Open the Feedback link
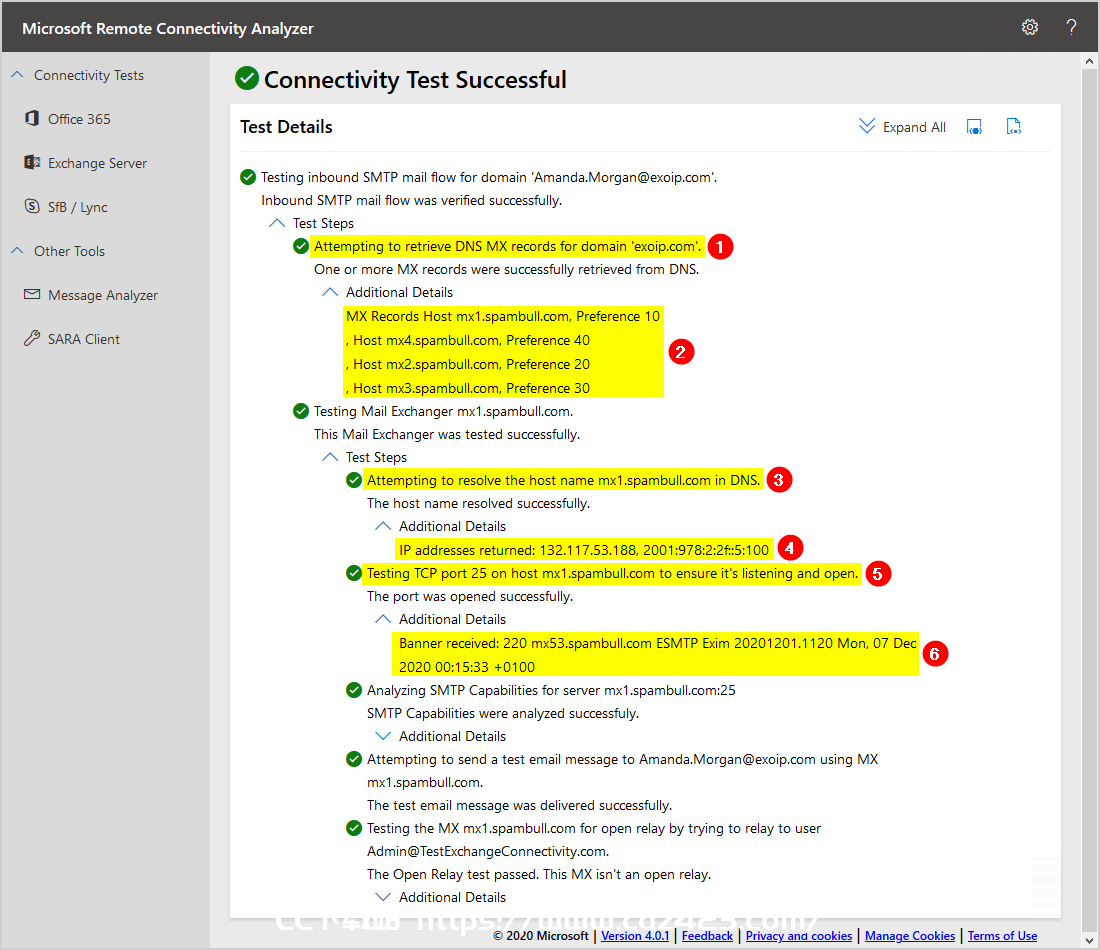 click(x=707, y=935)
